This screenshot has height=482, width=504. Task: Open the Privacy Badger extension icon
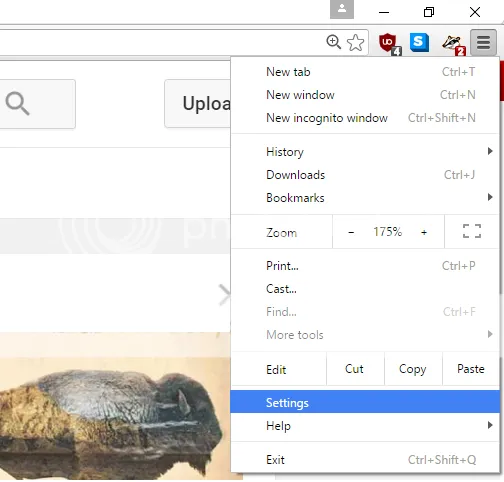[x=453, y=44]
